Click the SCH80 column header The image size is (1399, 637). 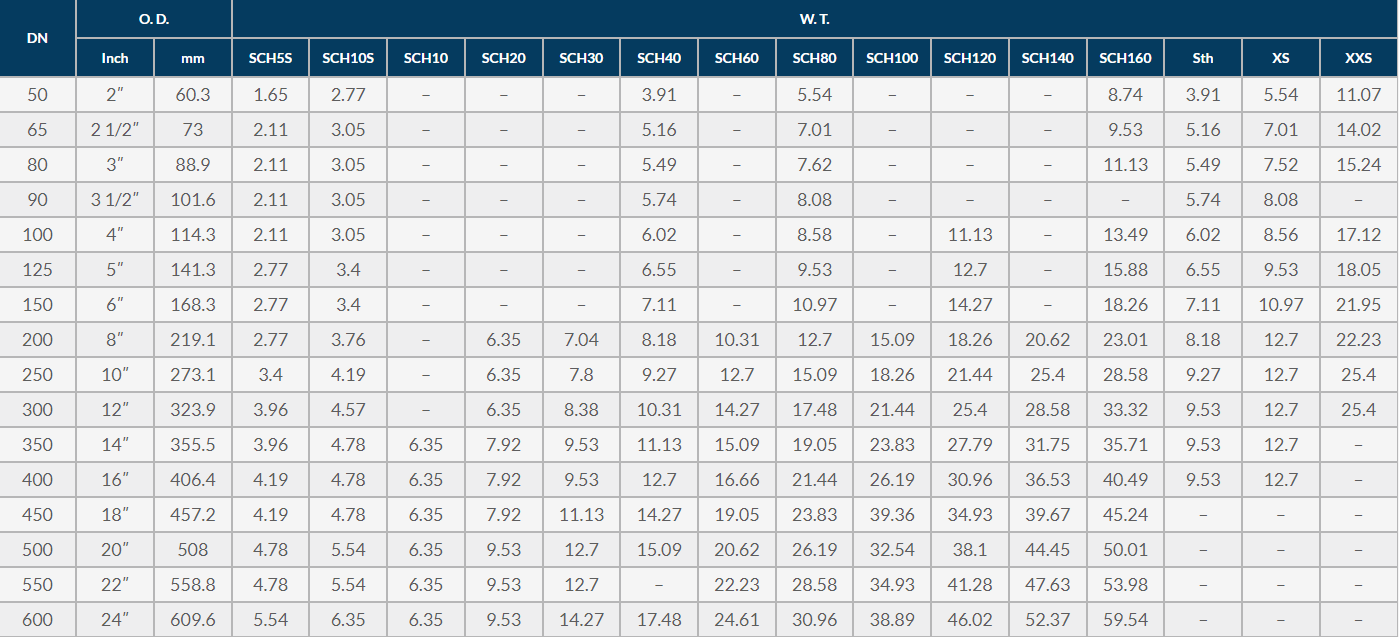pos(814,58)
